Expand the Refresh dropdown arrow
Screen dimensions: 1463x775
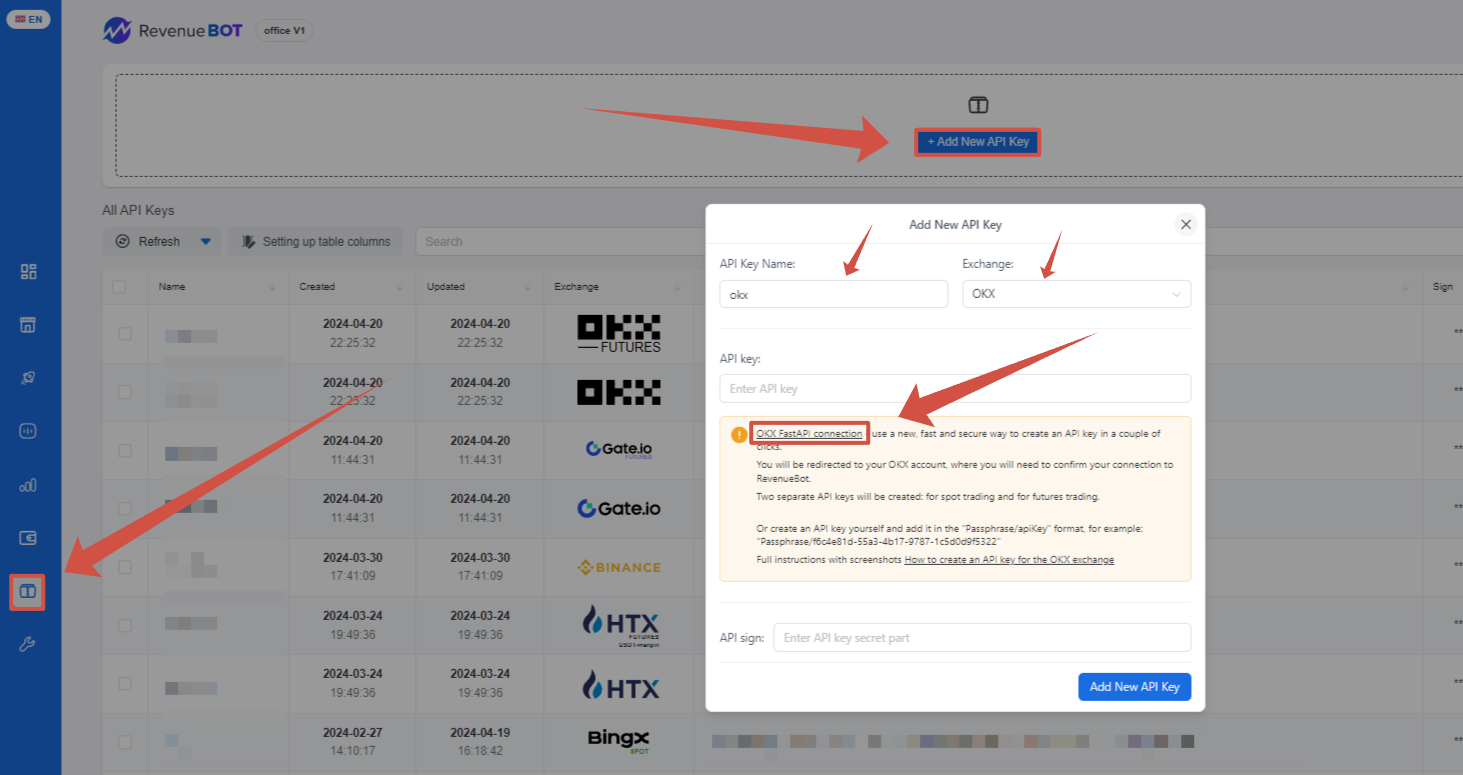click(x=206, y=241)
